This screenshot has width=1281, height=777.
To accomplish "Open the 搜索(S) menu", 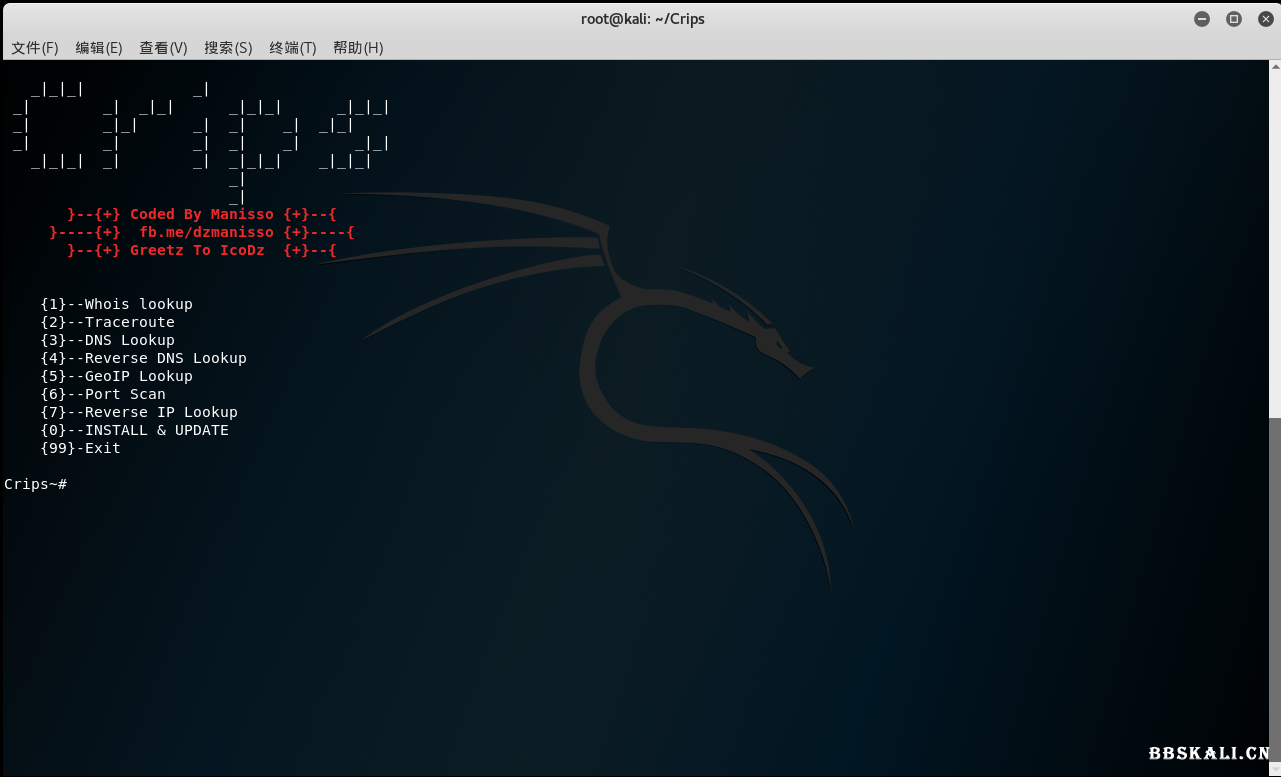I will coord(228,48).
